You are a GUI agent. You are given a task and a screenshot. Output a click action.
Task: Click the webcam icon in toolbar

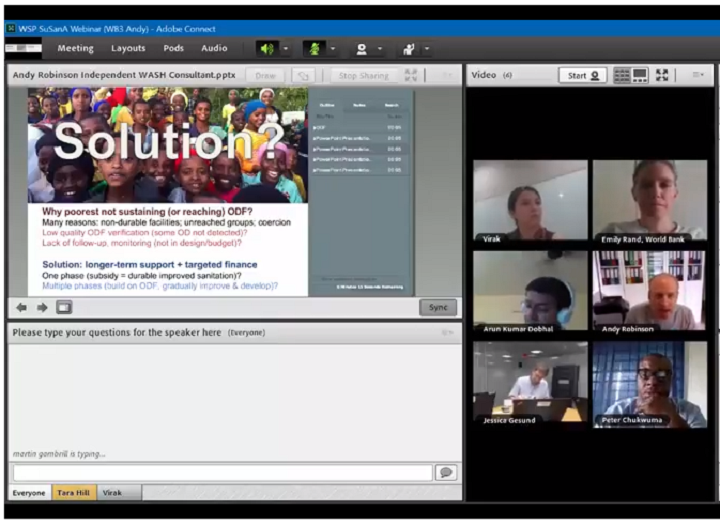click(361, 48)
